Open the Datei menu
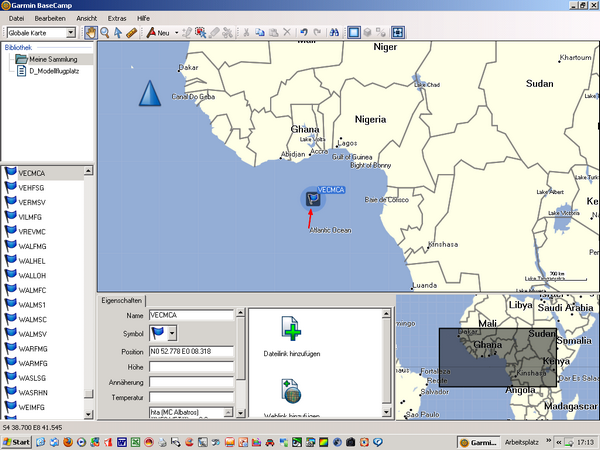This screenshot has width=600, height=450. (16, 18)
